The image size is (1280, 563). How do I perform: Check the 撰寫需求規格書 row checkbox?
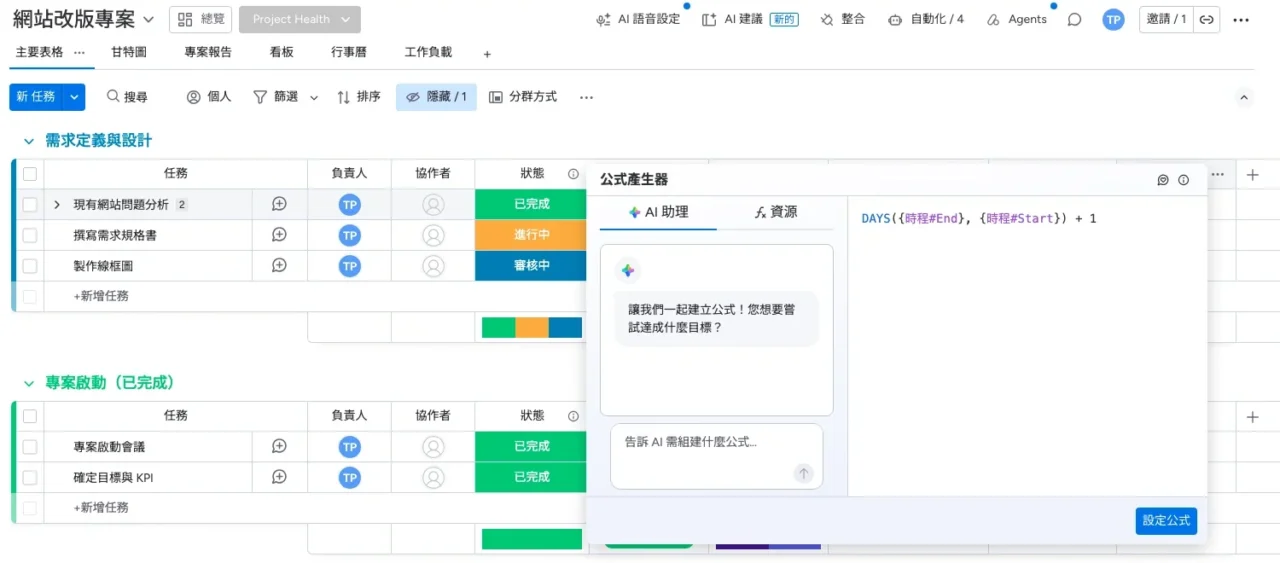click(x=30, y=235)
